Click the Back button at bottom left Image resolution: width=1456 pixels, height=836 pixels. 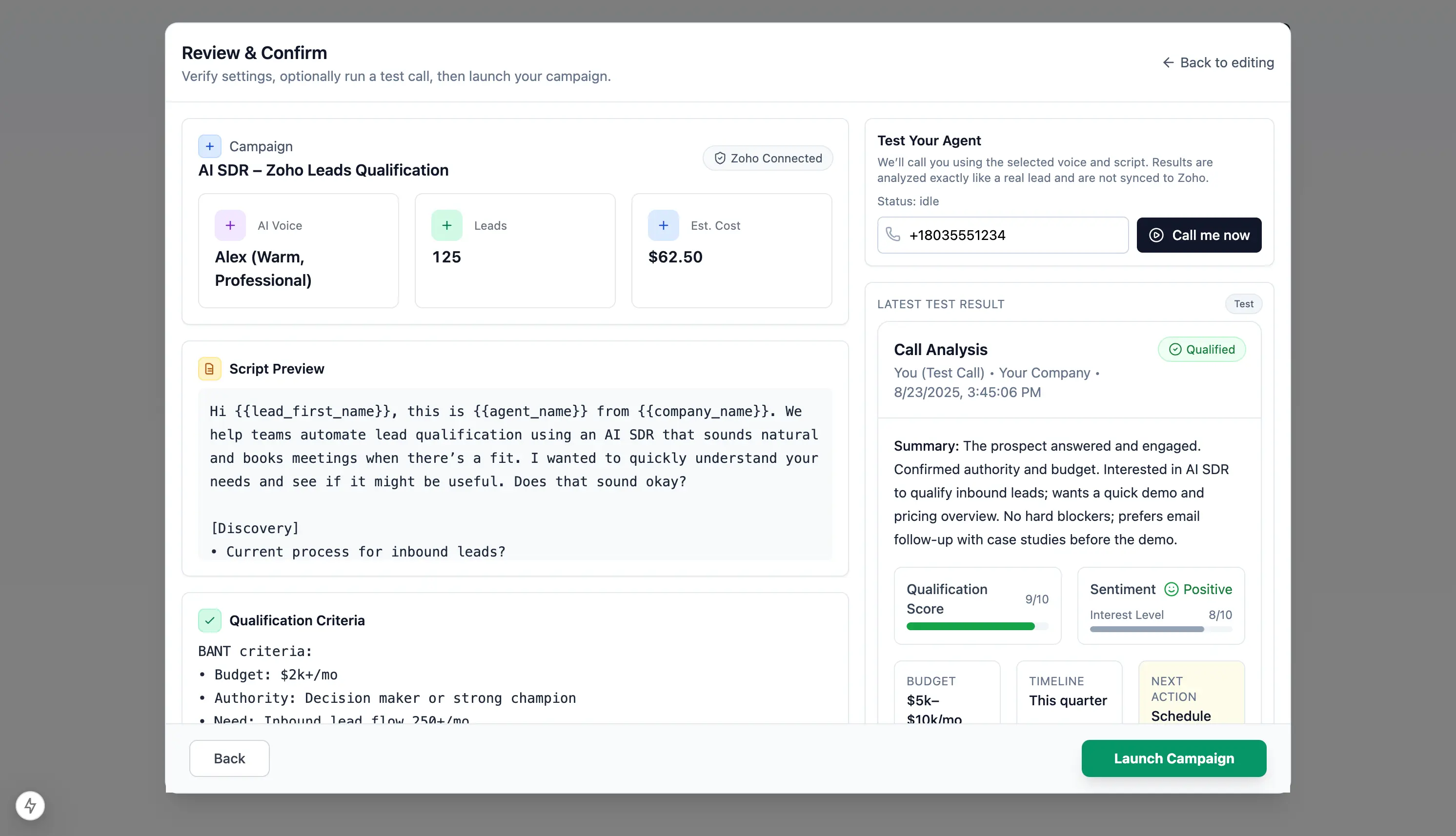coord(229,758)
